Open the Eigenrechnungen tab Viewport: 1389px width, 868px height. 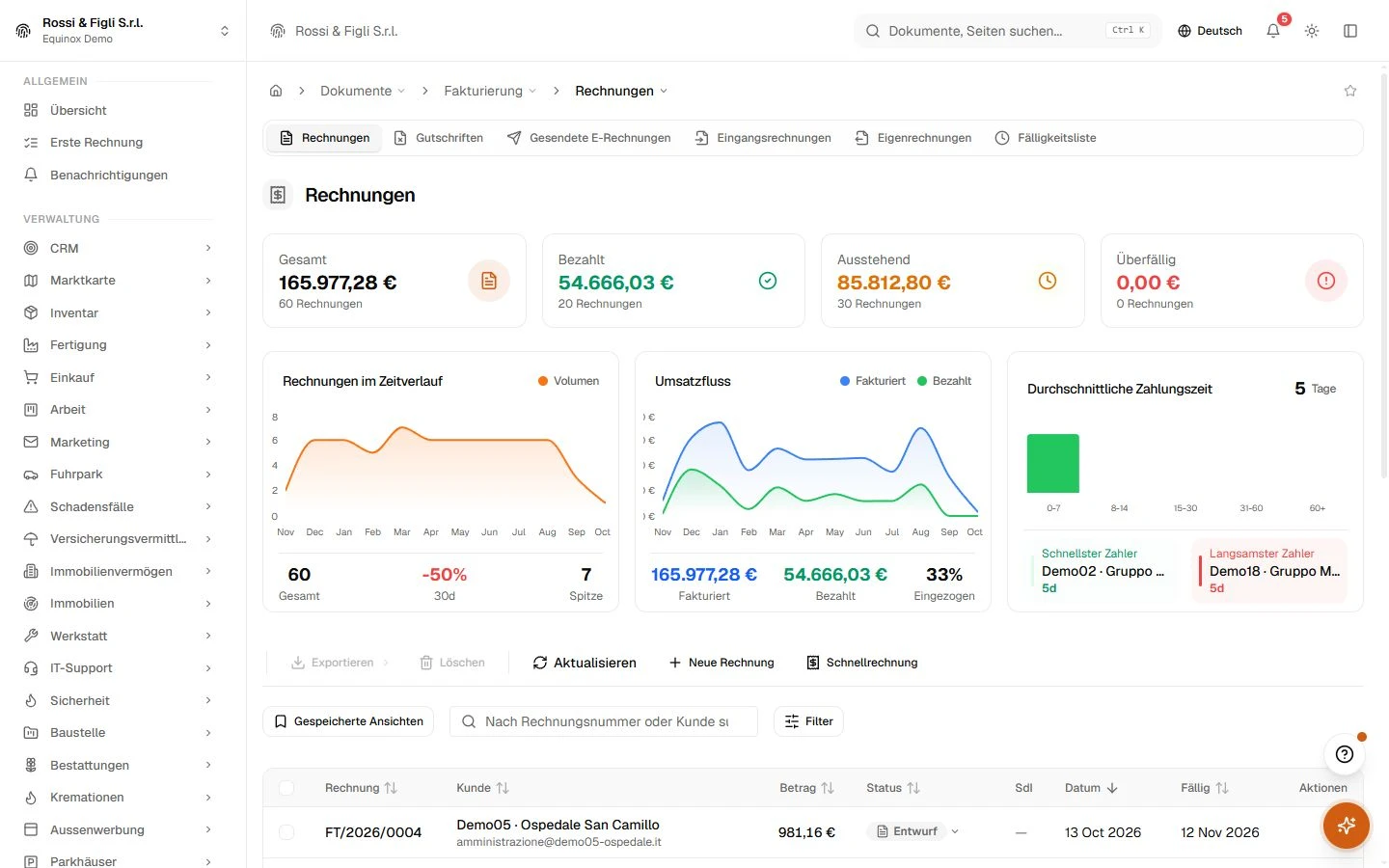pos(913,138)
